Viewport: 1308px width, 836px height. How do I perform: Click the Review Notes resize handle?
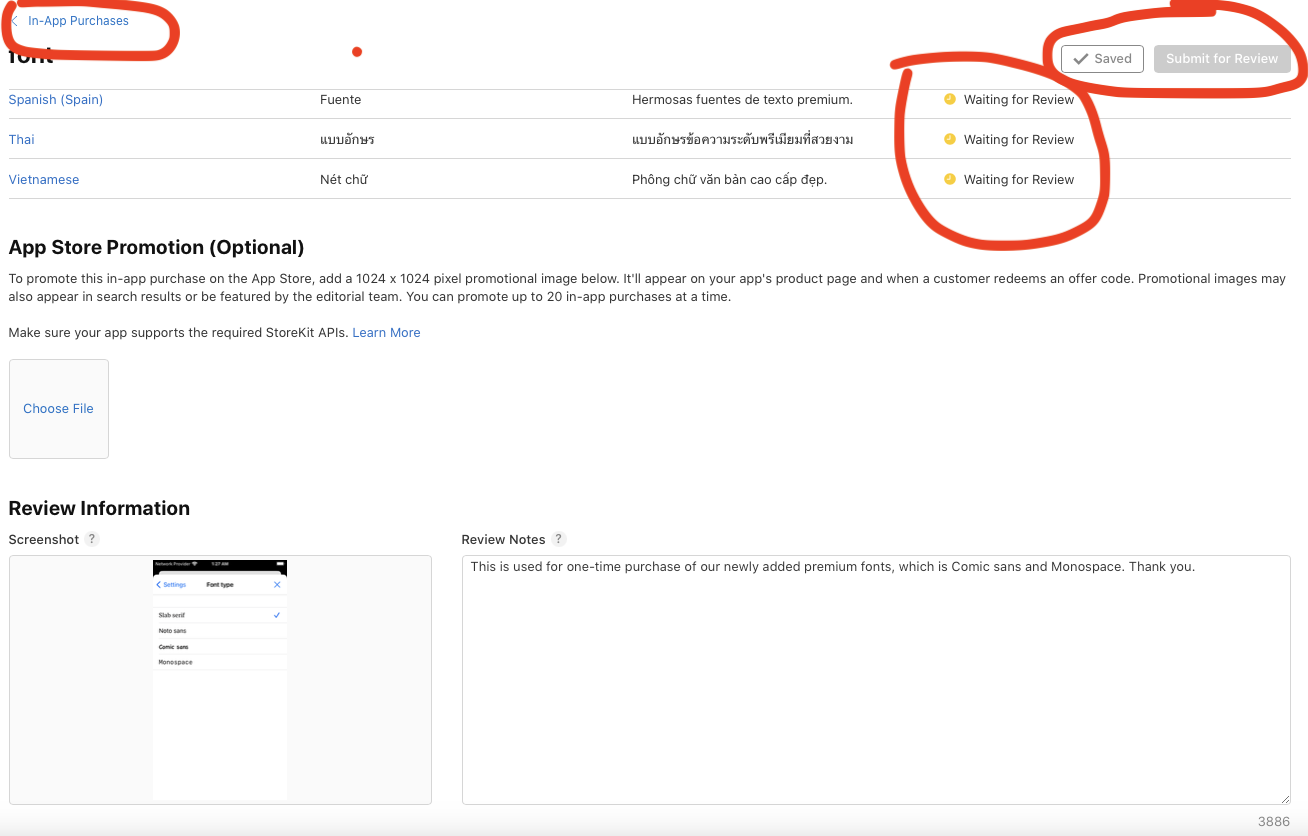point(1284,798)
